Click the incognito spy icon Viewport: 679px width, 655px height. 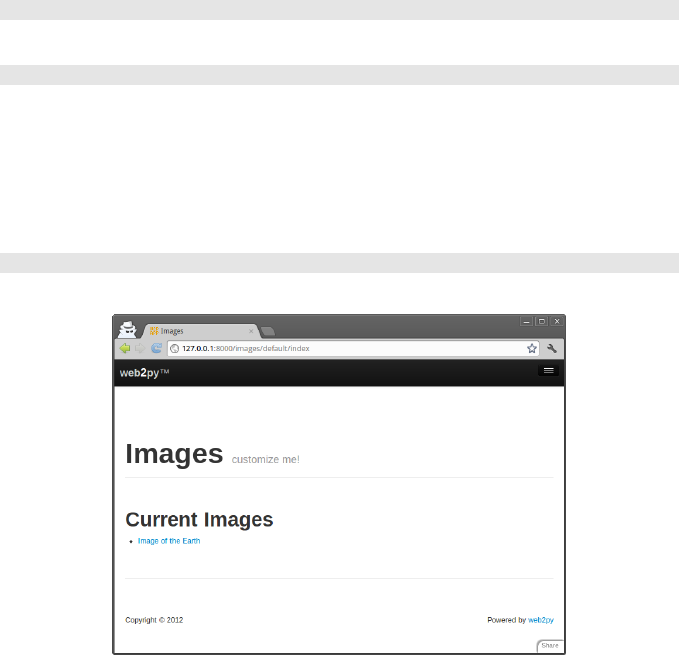pyautogui.click(x=127, y=329)
